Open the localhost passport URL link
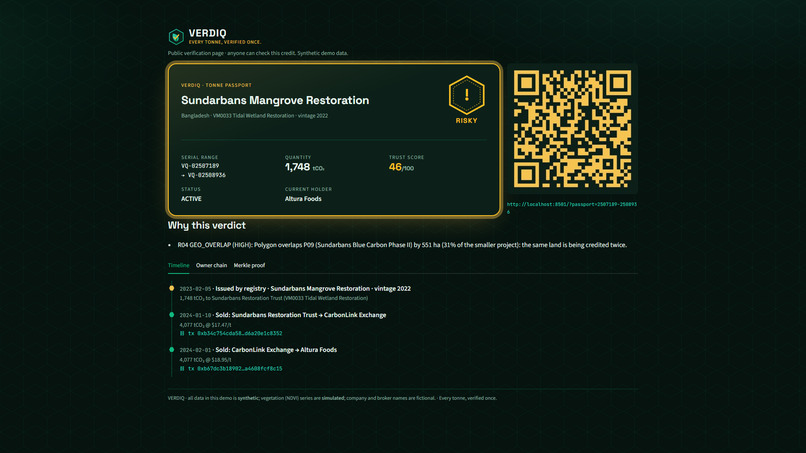 (x=572, y=208)
